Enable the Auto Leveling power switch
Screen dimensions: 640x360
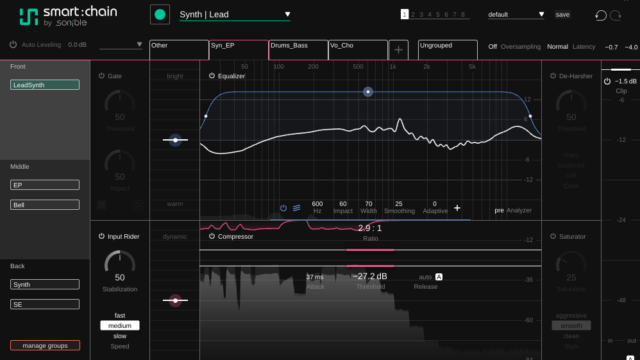[x=13, y=44]
